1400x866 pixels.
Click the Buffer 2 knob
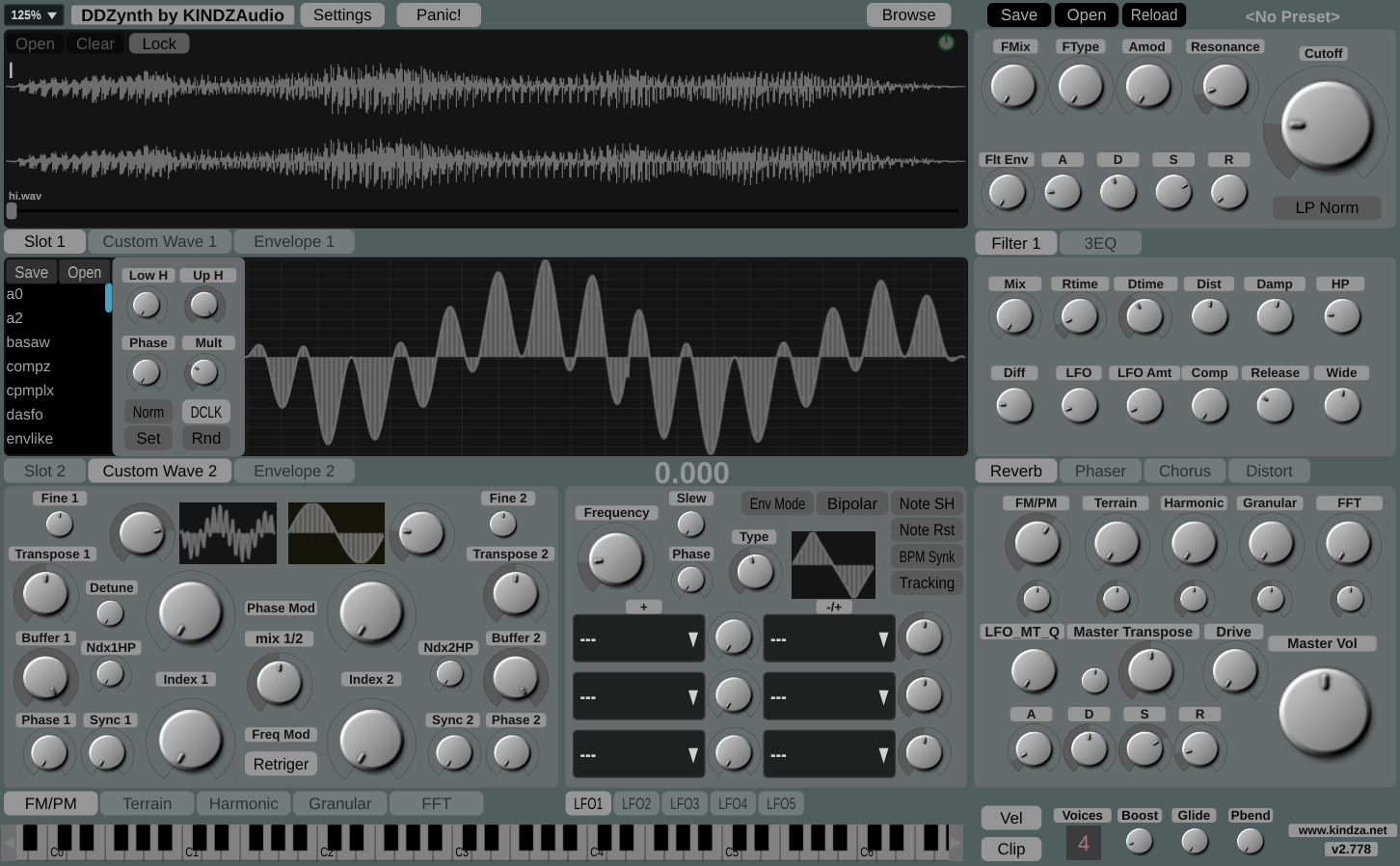click(515, 677)
